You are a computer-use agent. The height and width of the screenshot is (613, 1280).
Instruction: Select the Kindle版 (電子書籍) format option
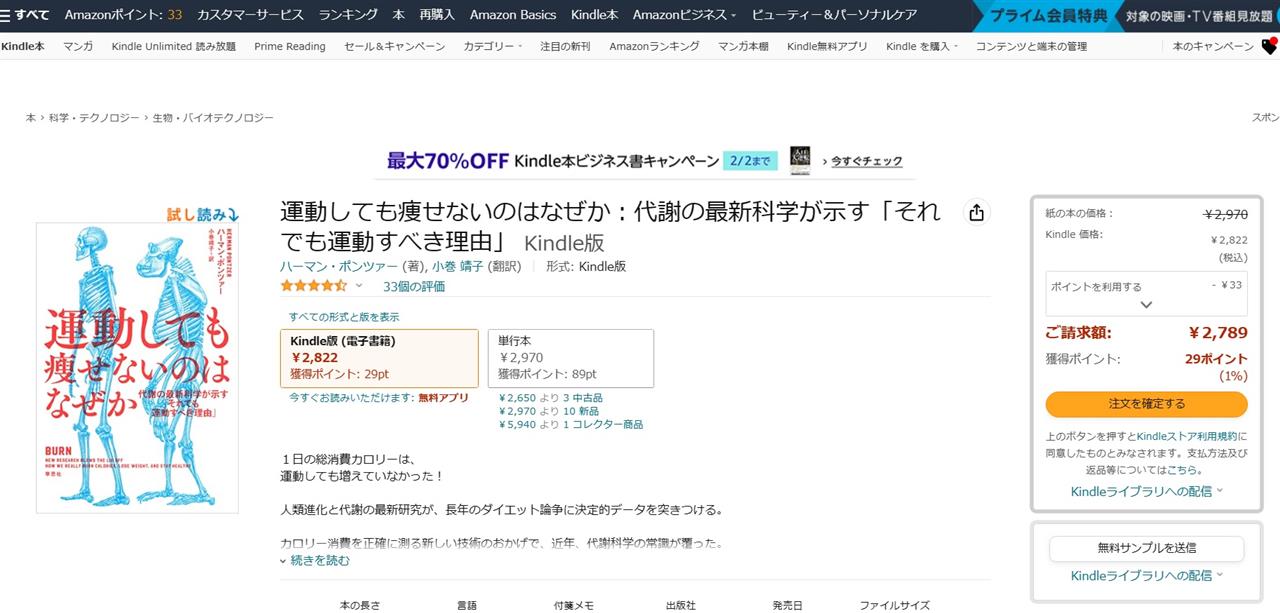coord(380,358)
